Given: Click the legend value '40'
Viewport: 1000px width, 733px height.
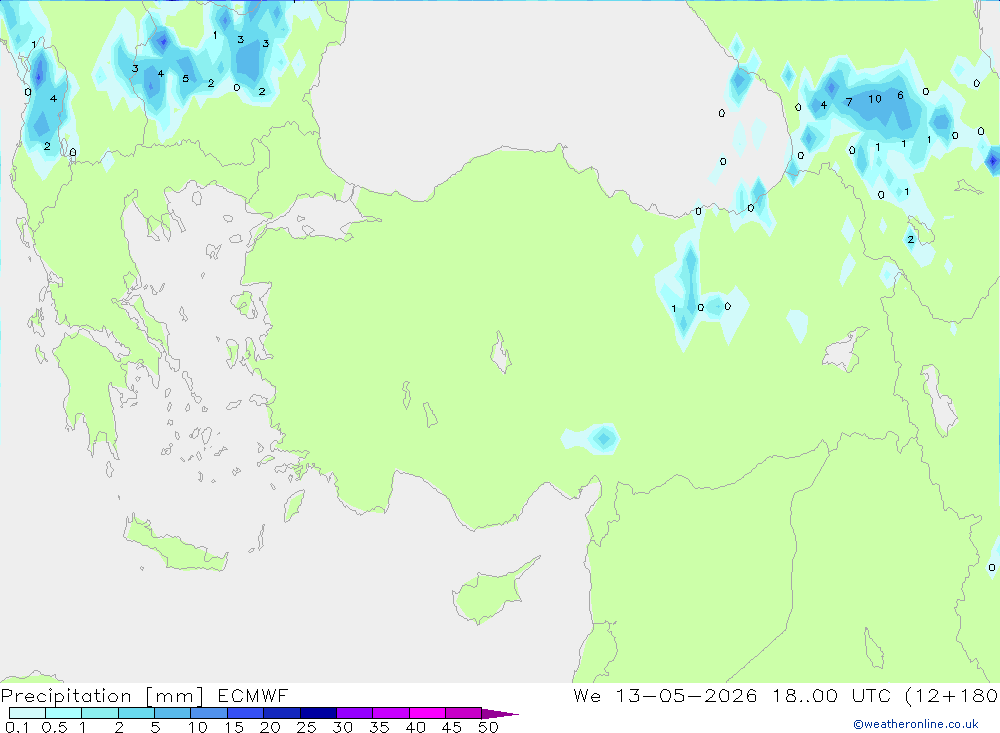Looking at the screenshot, I should pos(416,727).
